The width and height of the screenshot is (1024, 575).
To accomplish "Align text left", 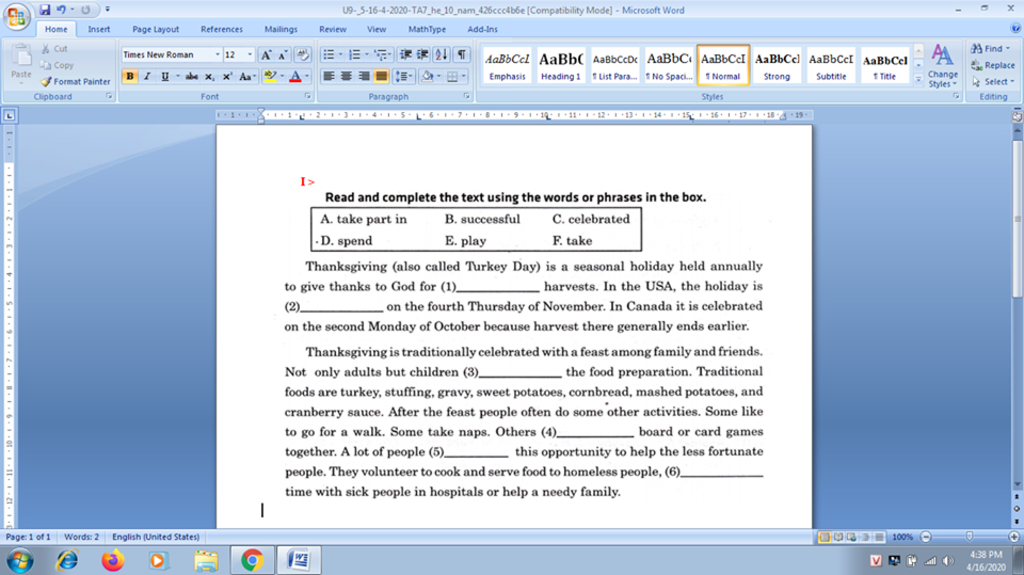I will pos(328,76).
